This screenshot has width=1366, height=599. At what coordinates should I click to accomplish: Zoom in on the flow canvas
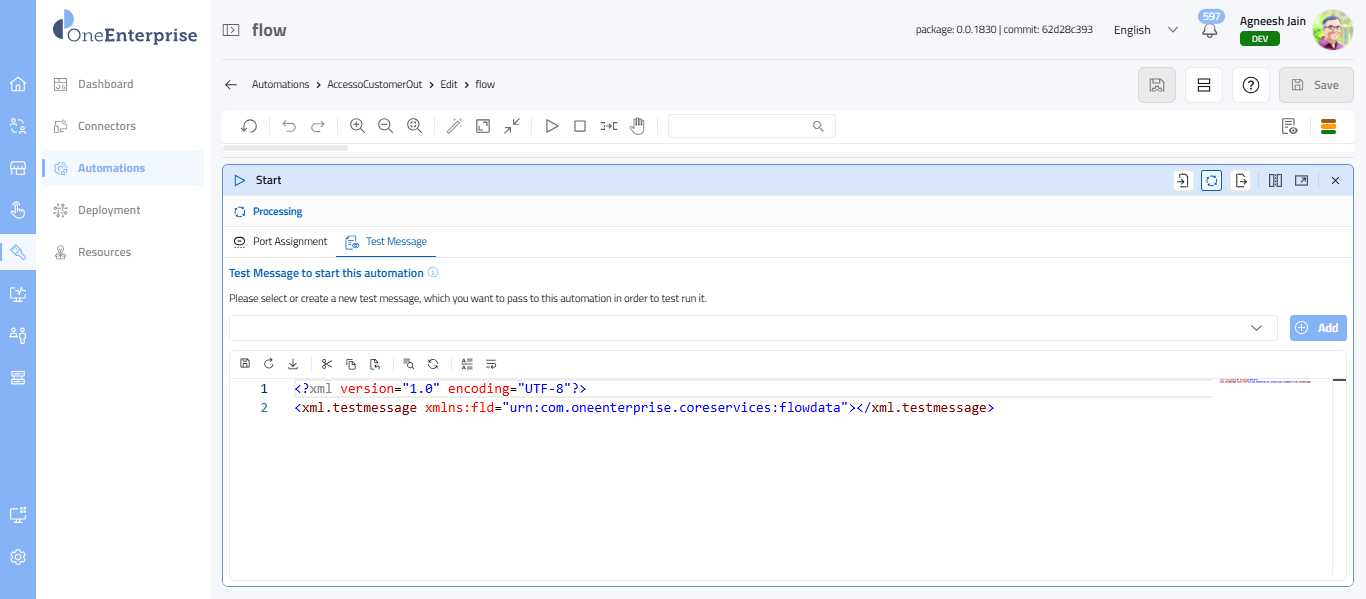pos(357,126)
